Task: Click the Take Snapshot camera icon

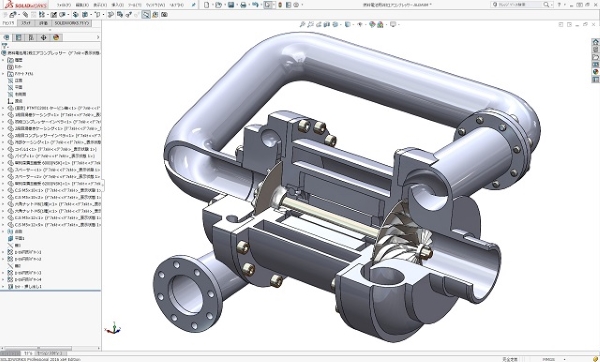Action: click(164, 15)
